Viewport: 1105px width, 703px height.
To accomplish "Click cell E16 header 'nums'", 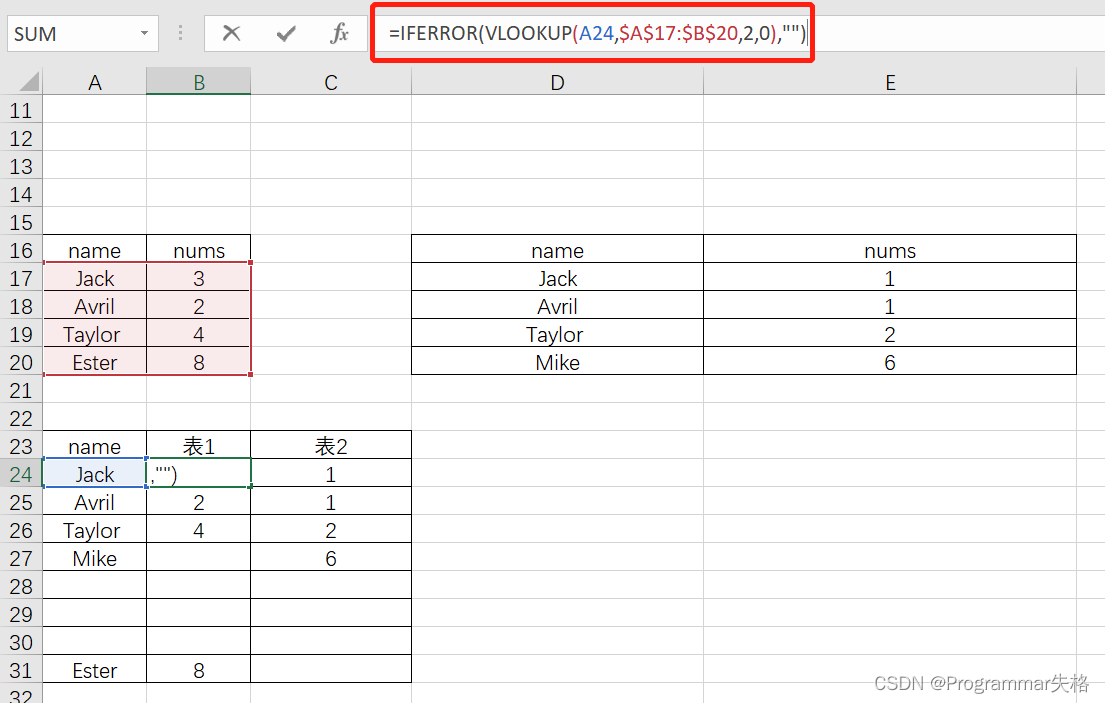I will (x=890, y=250).
